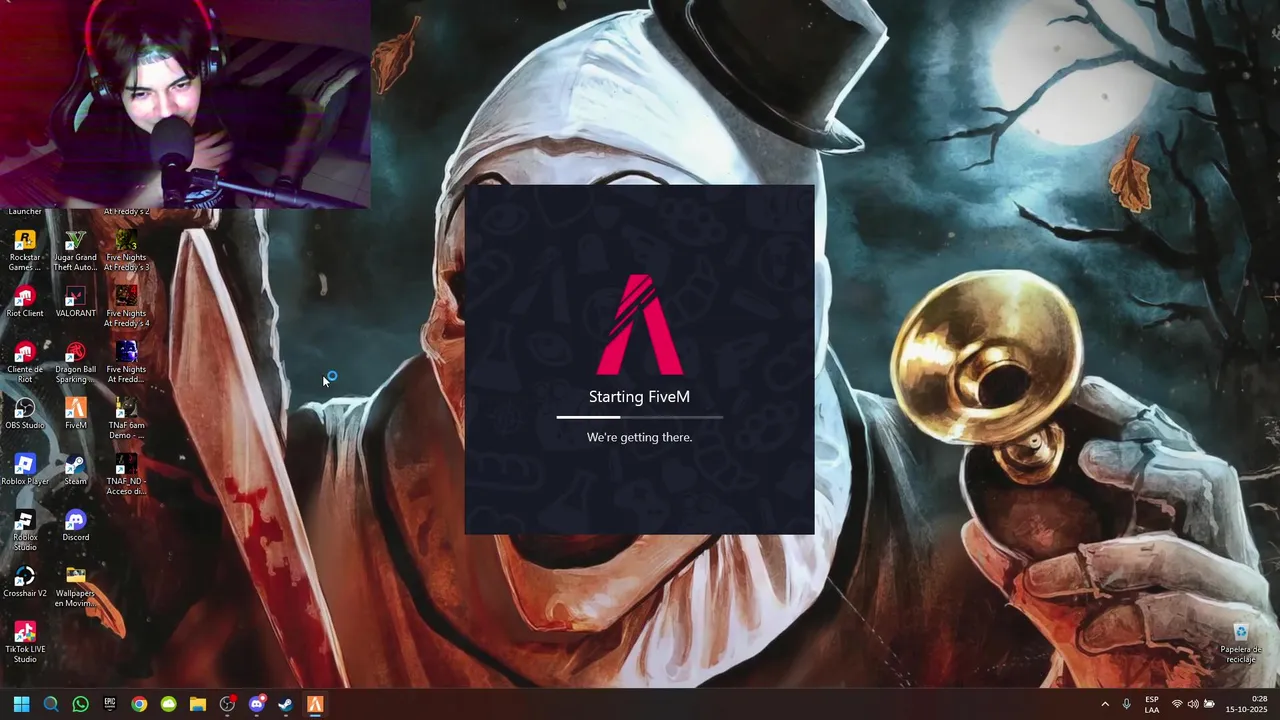Select the FiveM desktop shortcut
The width and height of the screenshot is (1280, 720).
pos(75,414)
